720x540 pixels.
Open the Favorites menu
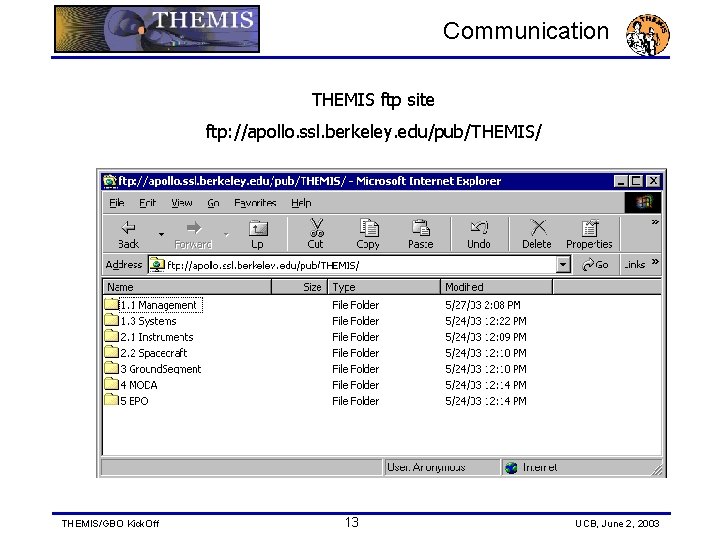pos(255,202)
